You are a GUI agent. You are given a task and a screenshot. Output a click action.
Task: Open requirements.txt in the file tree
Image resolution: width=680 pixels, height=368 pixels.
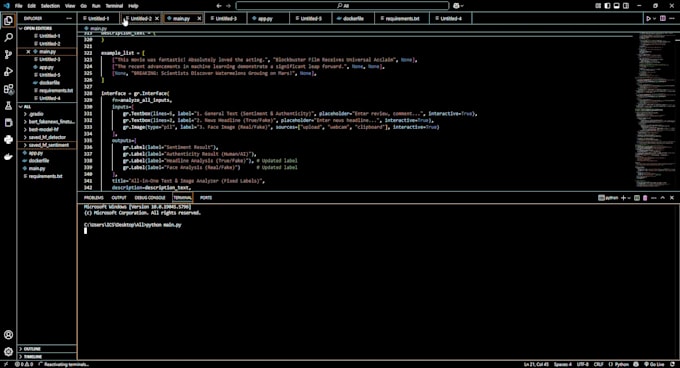(x=47, y=176)
